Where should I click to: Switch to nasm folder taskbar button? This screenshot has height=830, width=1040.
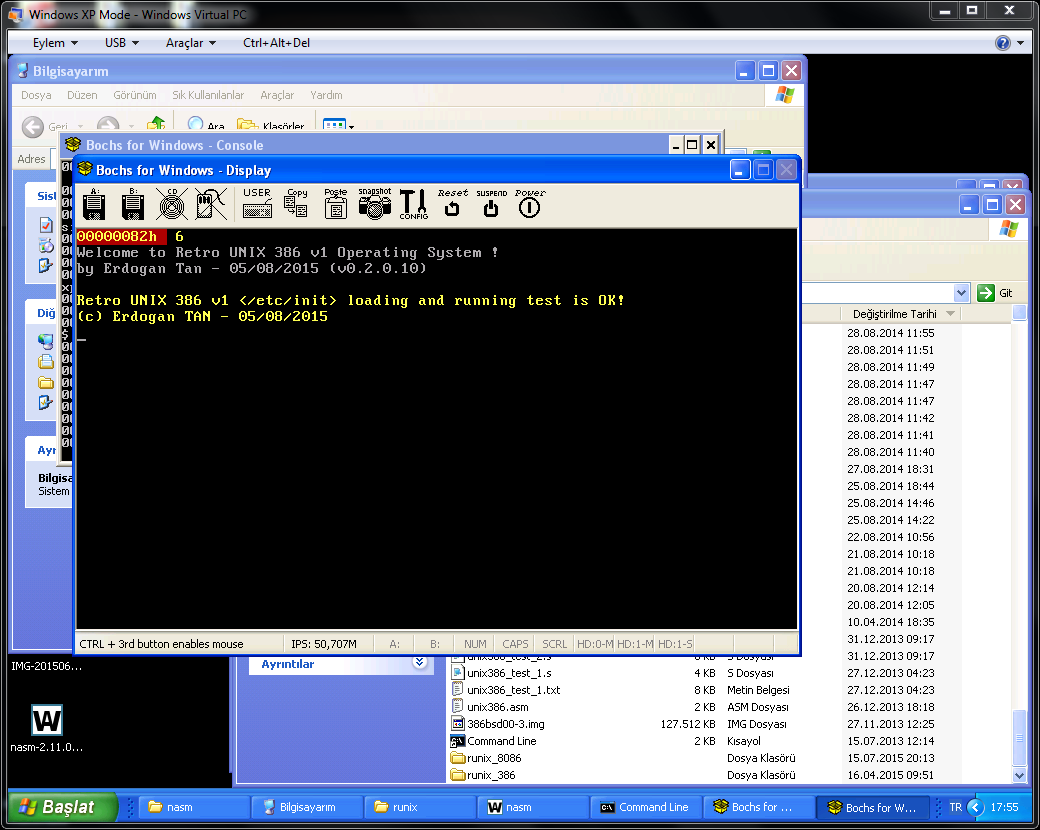click(x=194, y=807)
